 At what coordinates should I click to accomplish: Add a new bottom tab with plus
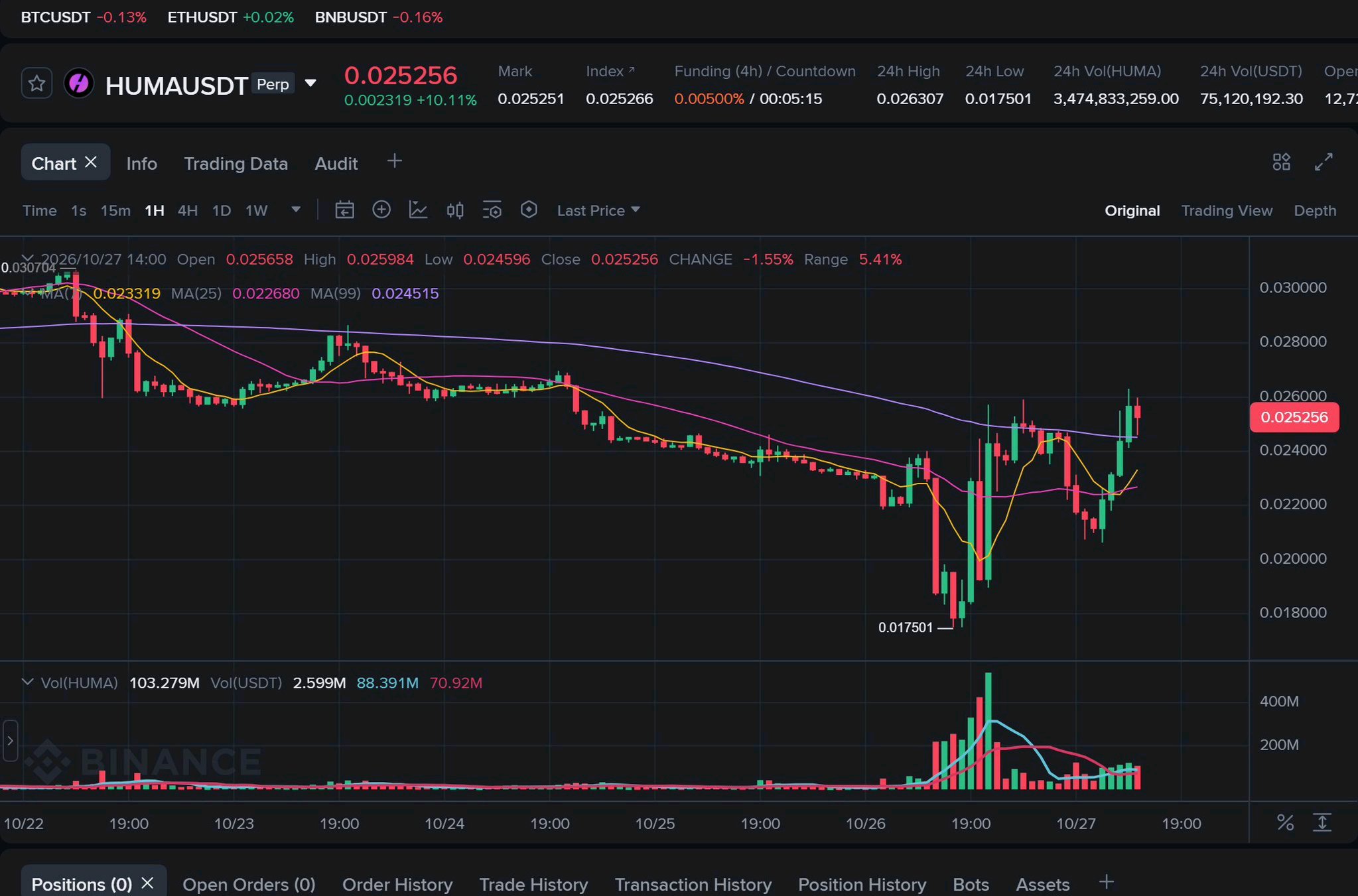point(1106,882)
